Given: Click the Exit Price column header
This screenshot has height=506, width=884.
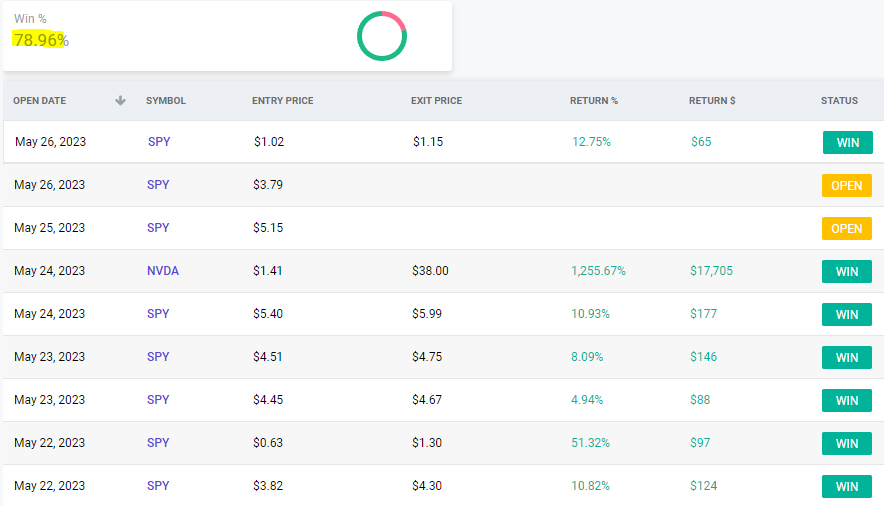Looking at the screenshot, I should pos(436,101).
